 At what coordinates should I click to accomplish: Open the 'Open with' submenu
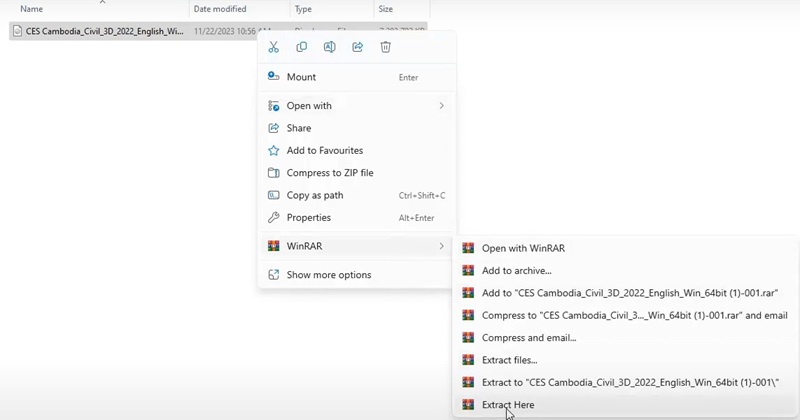(x=357, y=106)
